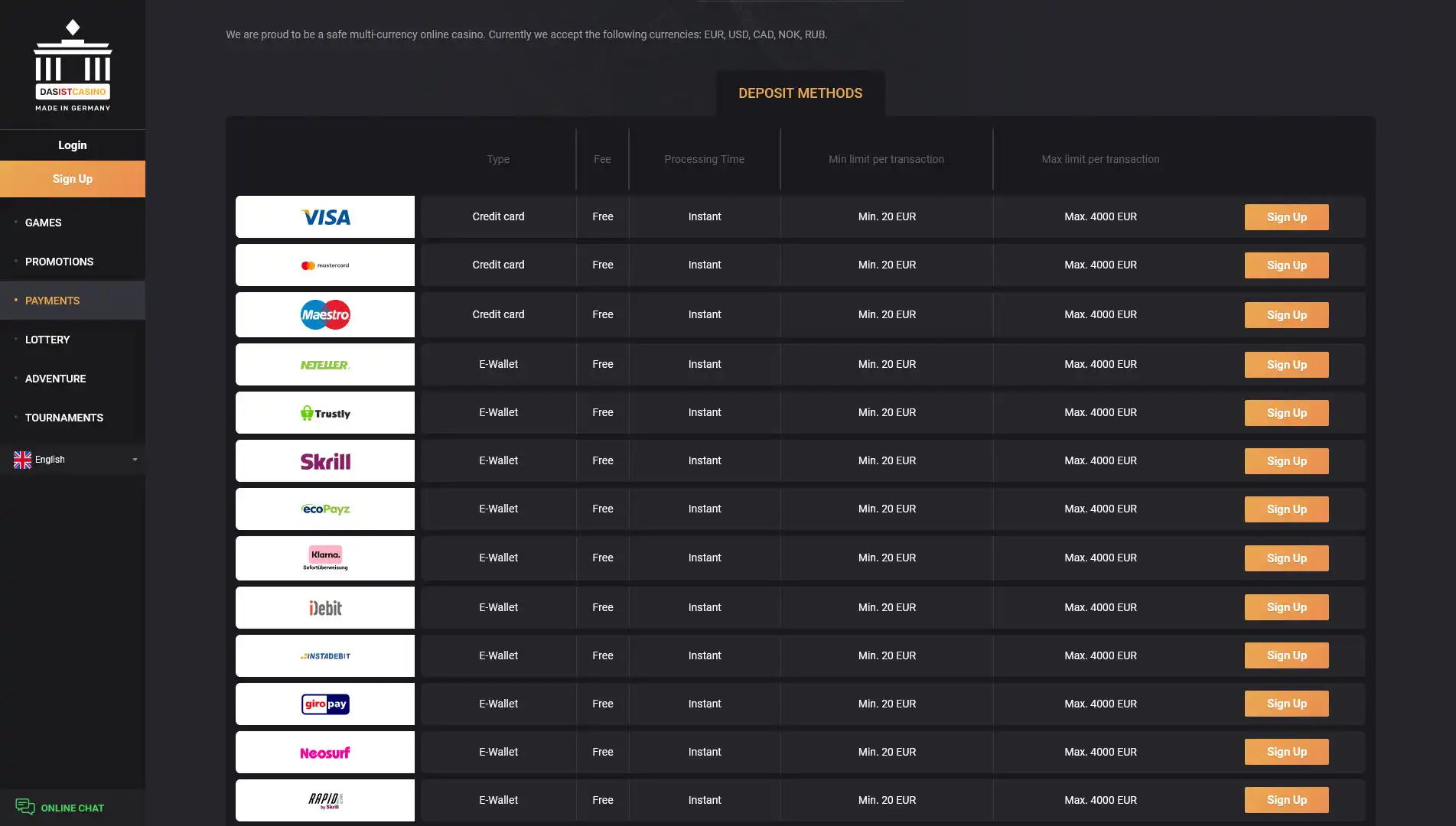Screen dimensions: 1456x826
Task: Click the Trustly payment logo
Action: [x=325, y=413]
